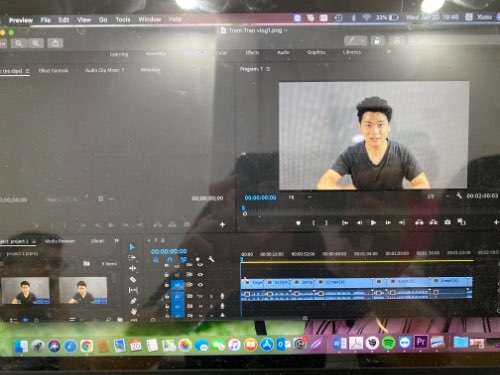Switch to Media Browser tab
The image size is (500, 375).
[60, 241]
